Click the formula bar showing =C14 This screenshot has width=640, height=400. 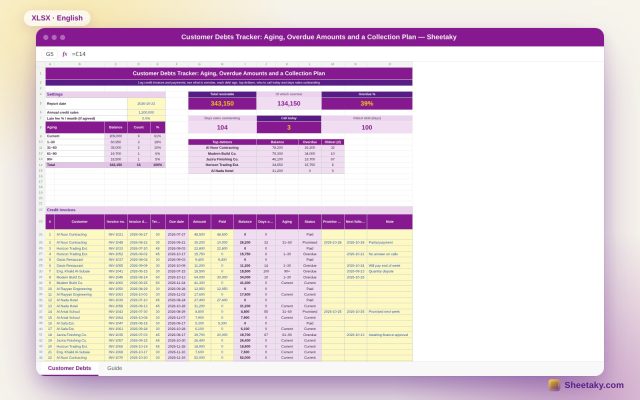(x=79, y=54)
